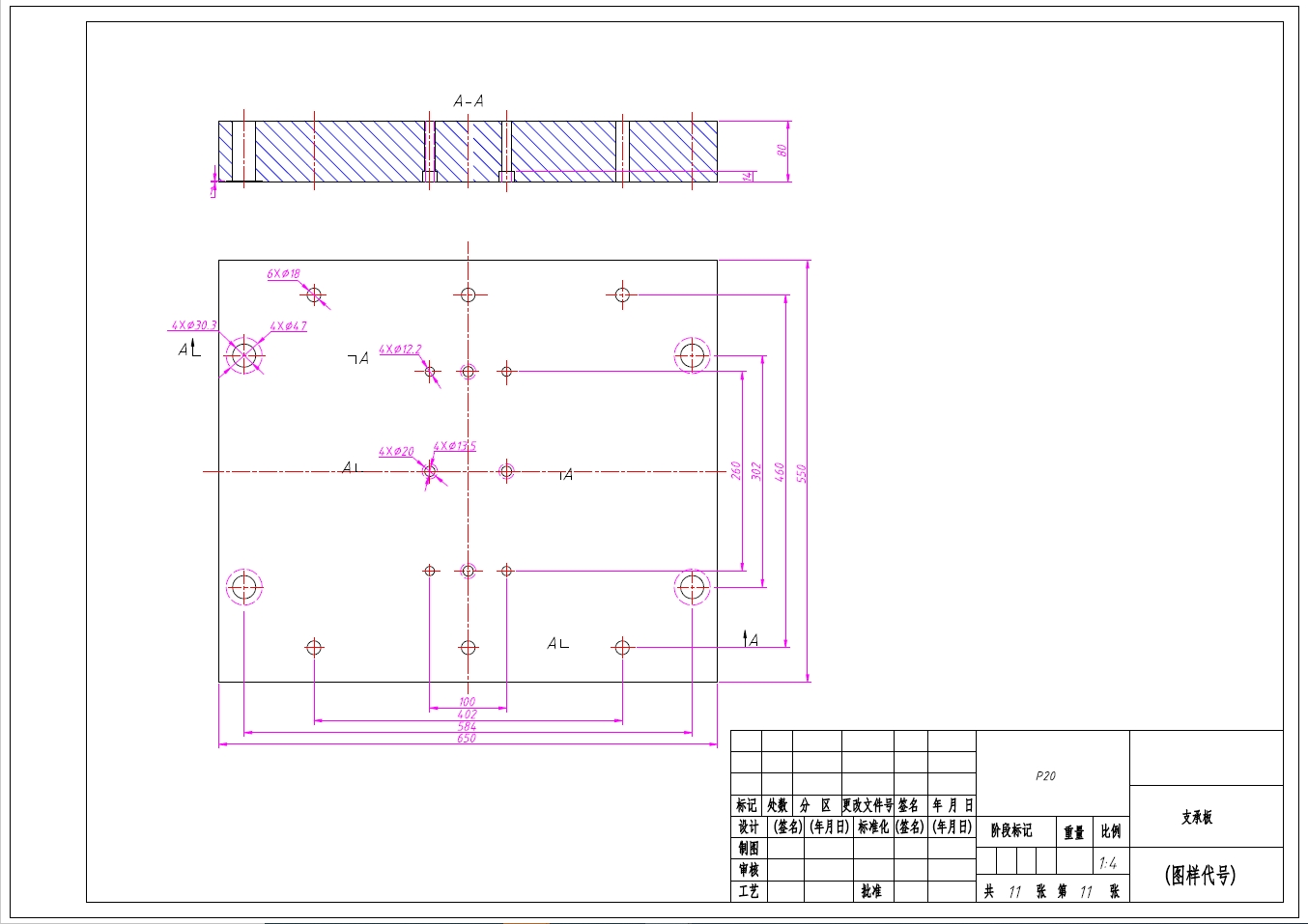
Task: Click the P20 material label
Action: pos(1045,776)
